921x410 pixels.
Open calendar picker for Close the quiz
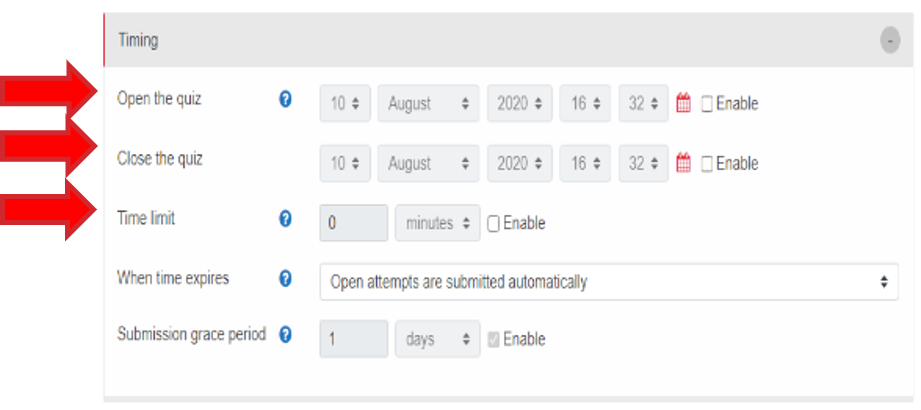684,163
